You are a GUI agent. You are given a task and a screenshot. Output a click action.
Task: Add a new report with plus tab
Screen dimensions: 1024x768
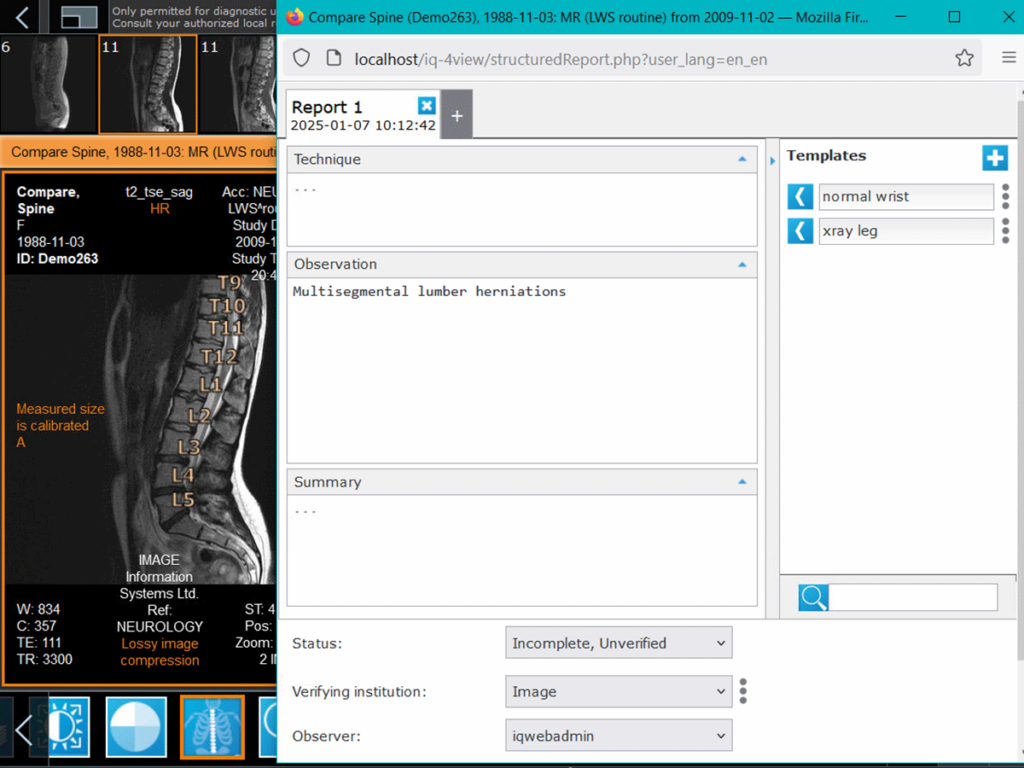pyautogui.click(x=457, y=115)
